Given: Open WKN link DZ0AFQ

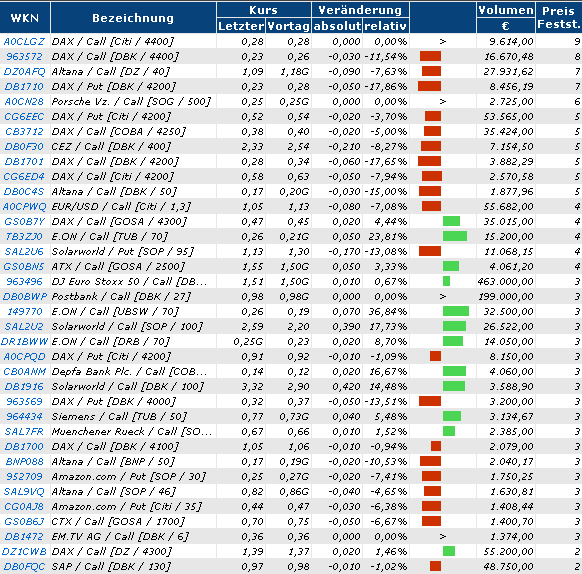Looking at the screenshot, I should pos(24,71).
